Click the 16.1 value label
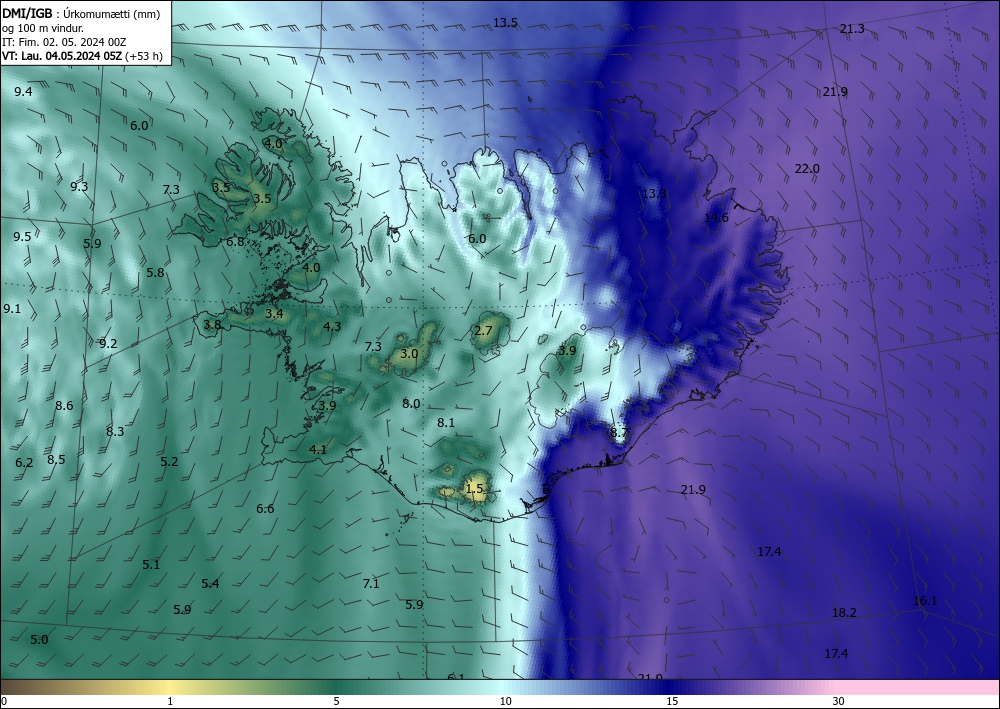Screen dimensions: 1000x709 pos(925,601)
